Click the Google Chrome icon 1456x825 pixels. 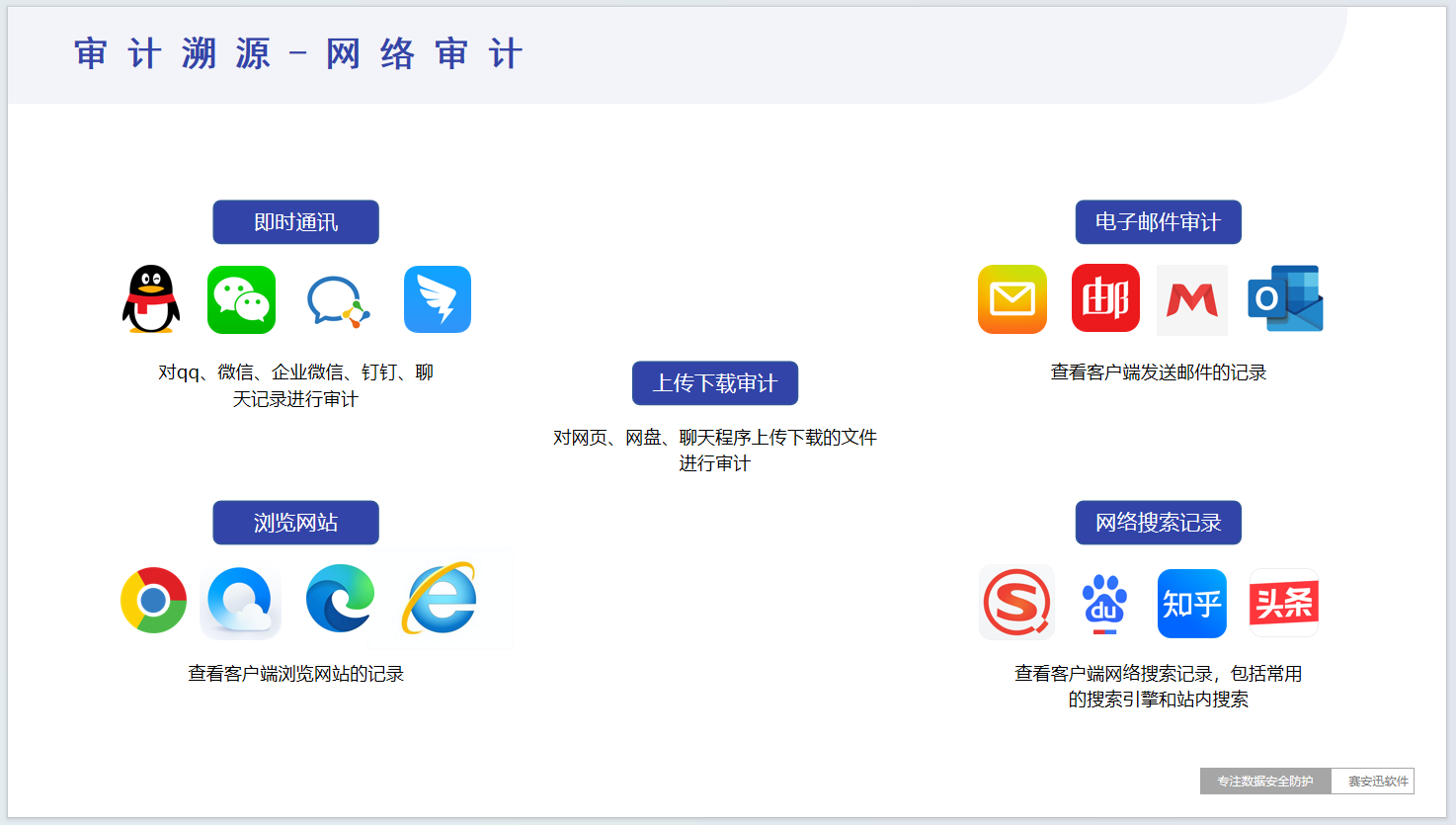154,600
